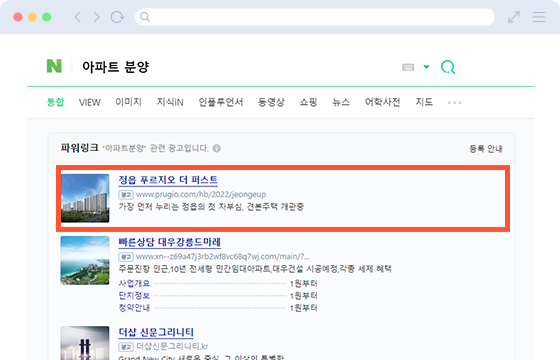Viewport: 560px width, 360px height.
Task: Click the 1원부터 price beside 단지정보
Action: click(x=304, y=296)
